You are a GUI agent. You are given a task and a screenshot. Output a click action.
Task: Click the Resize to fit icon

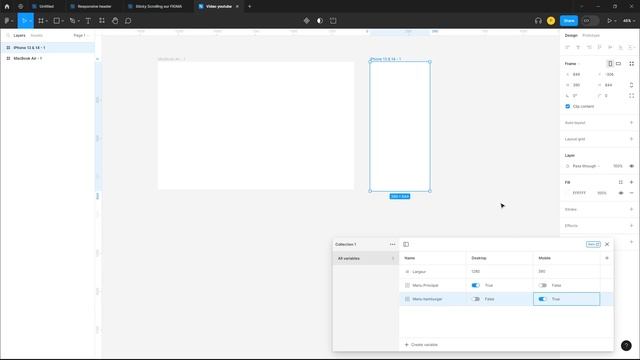click(631, 64)
